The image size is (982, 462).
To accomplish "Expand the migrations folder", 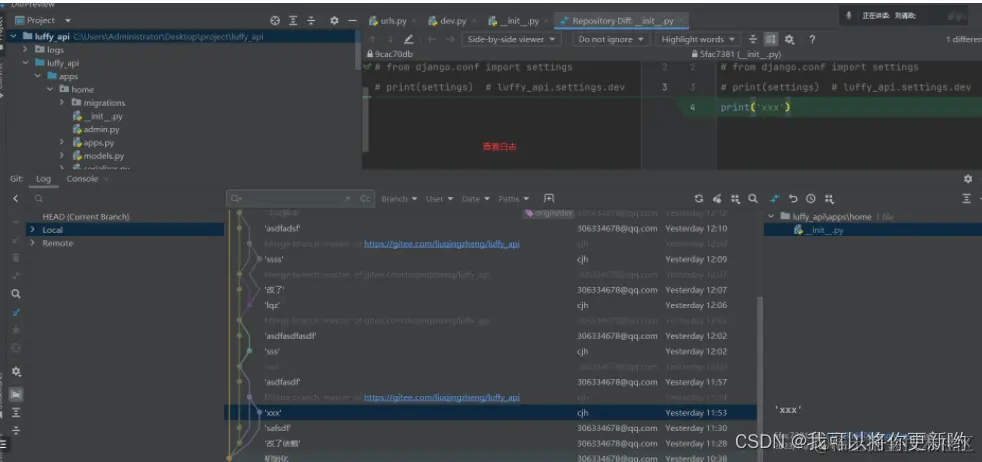I will [x=62, y=103].
